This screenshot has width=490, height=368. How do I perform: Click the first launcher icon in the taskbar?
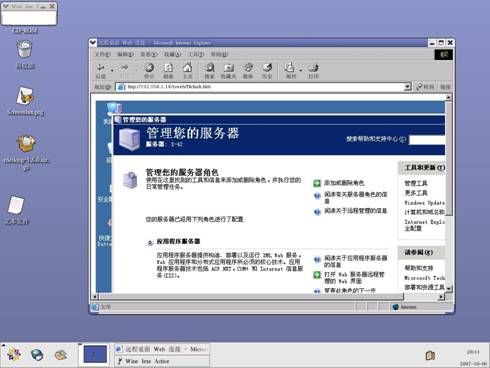pyautogui.click(x=14, y=355)
